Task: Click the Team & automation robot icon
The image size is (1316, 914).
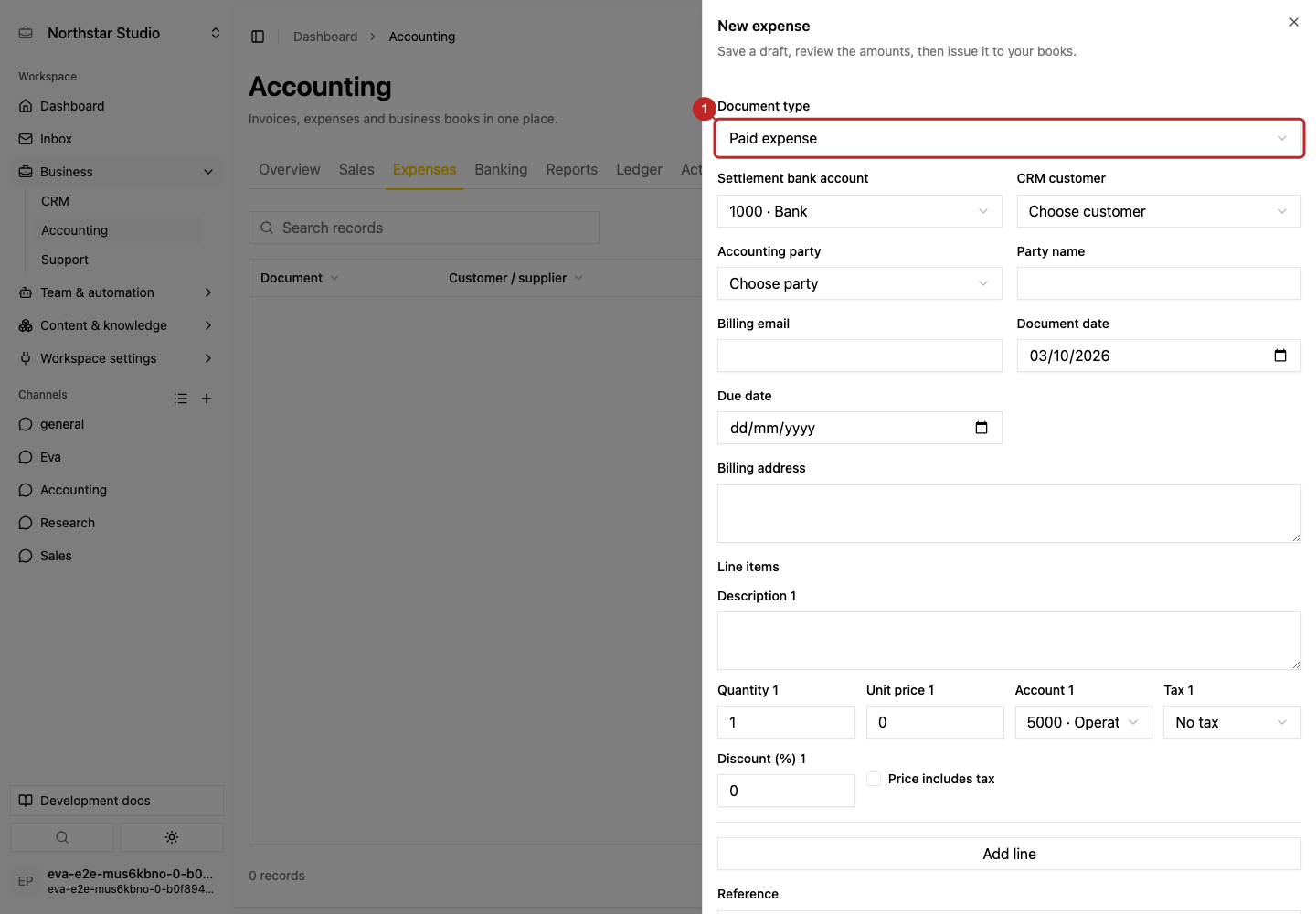Action: [x=26, y=292]
